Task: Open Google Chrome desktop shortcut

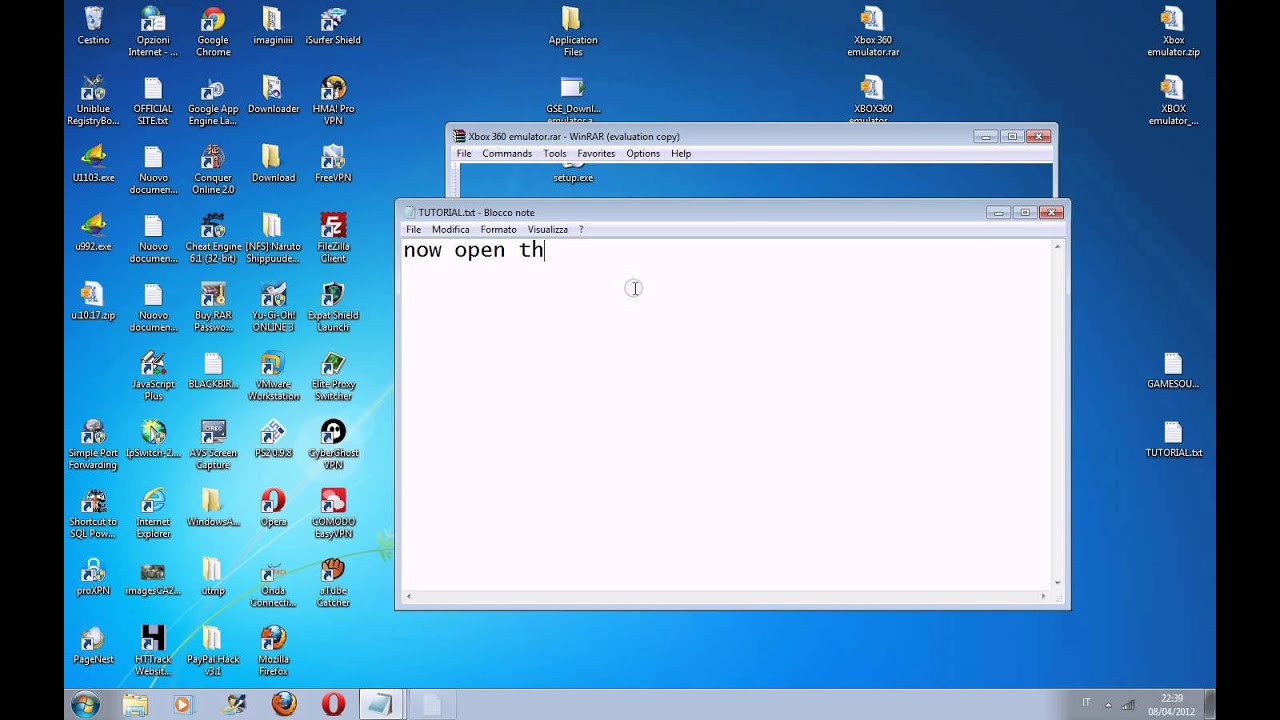Action: (213, 32)
